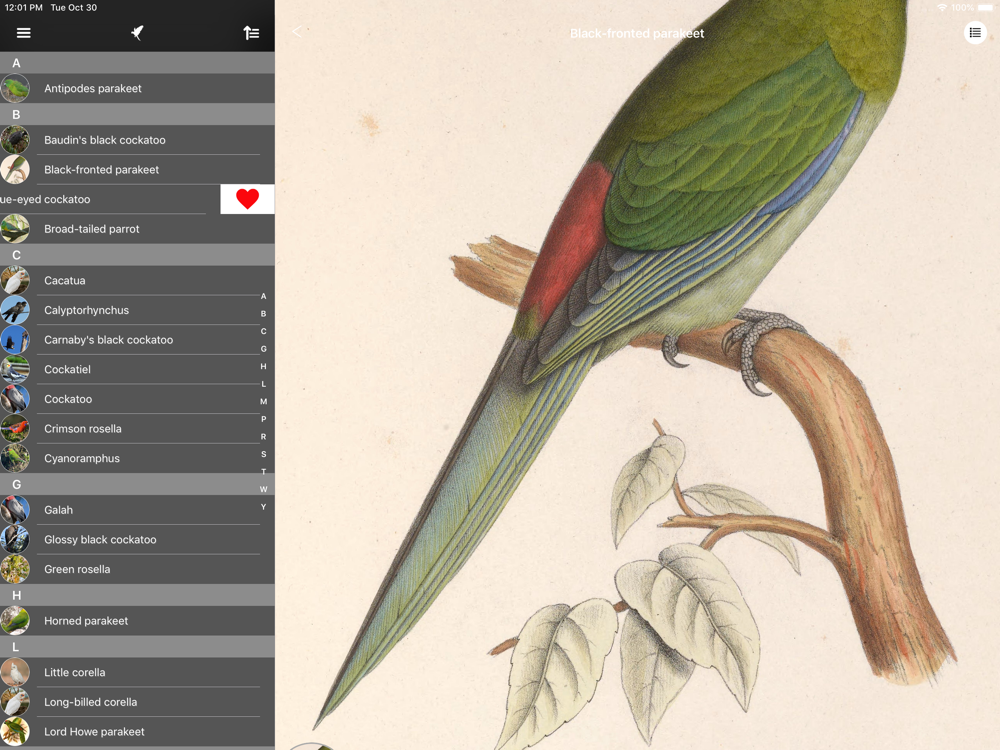Viewport: 1000px width, 750px height.
Task: Jump to index letter Y
Action: pos(263,507)
